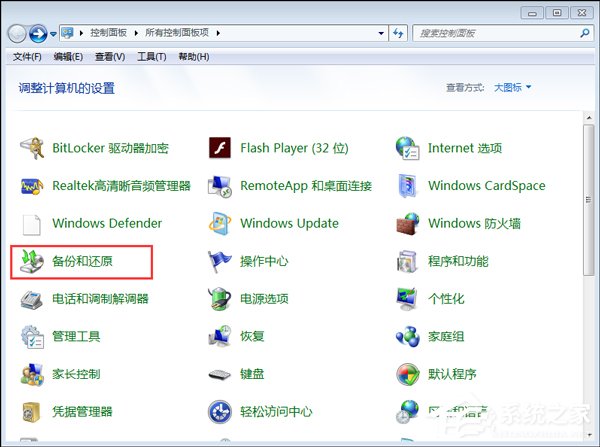Open the 文件(F) menu

27,57
